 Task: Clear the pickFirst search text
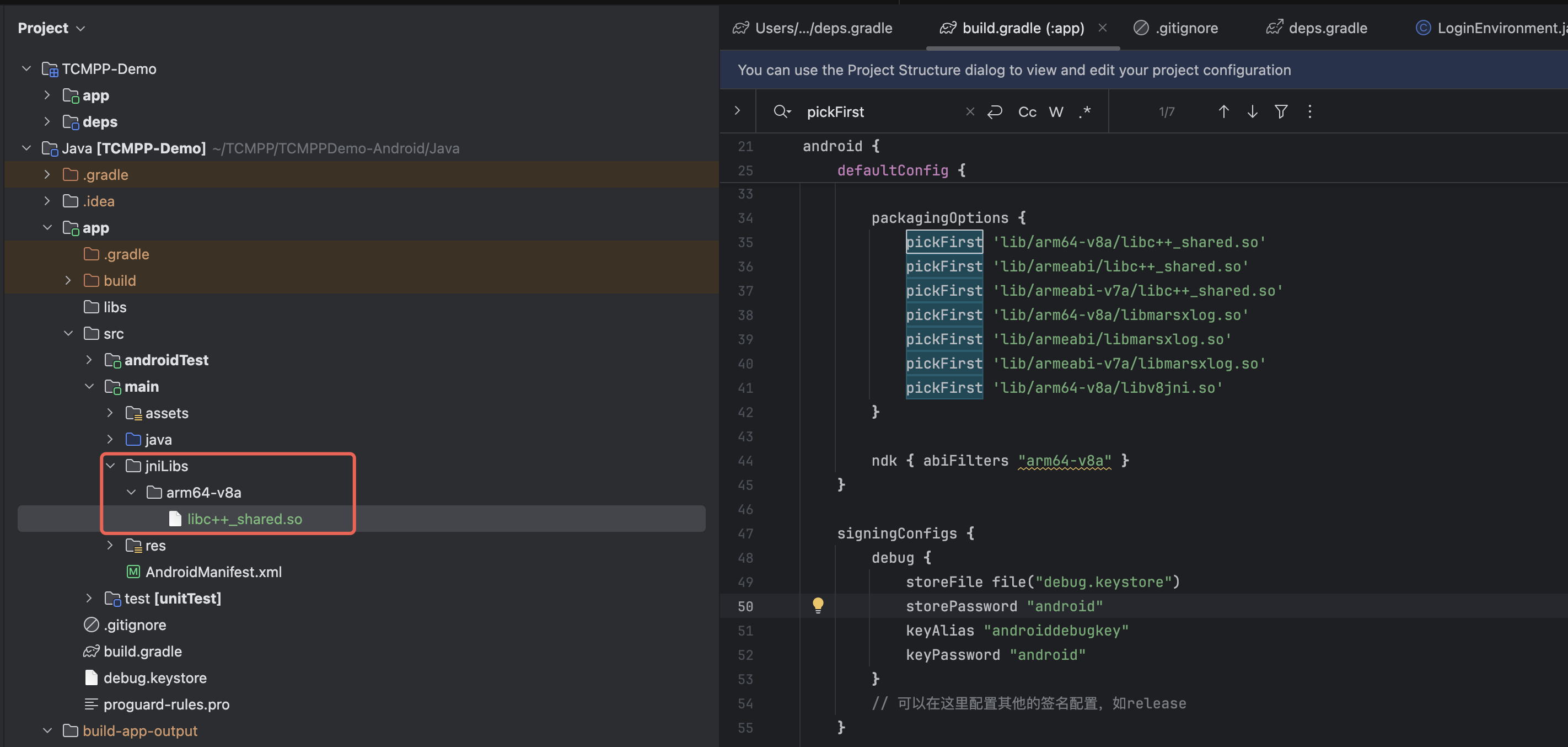coord(970,111)
